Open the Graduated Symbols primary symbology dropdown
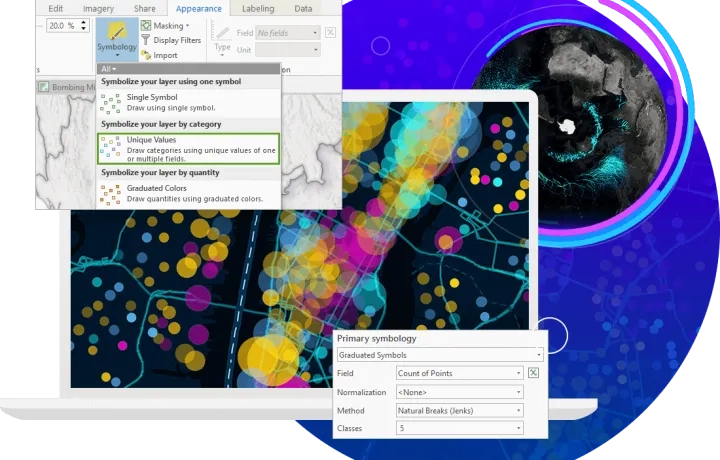Screen dimensions: 720x460 (440, 355)
